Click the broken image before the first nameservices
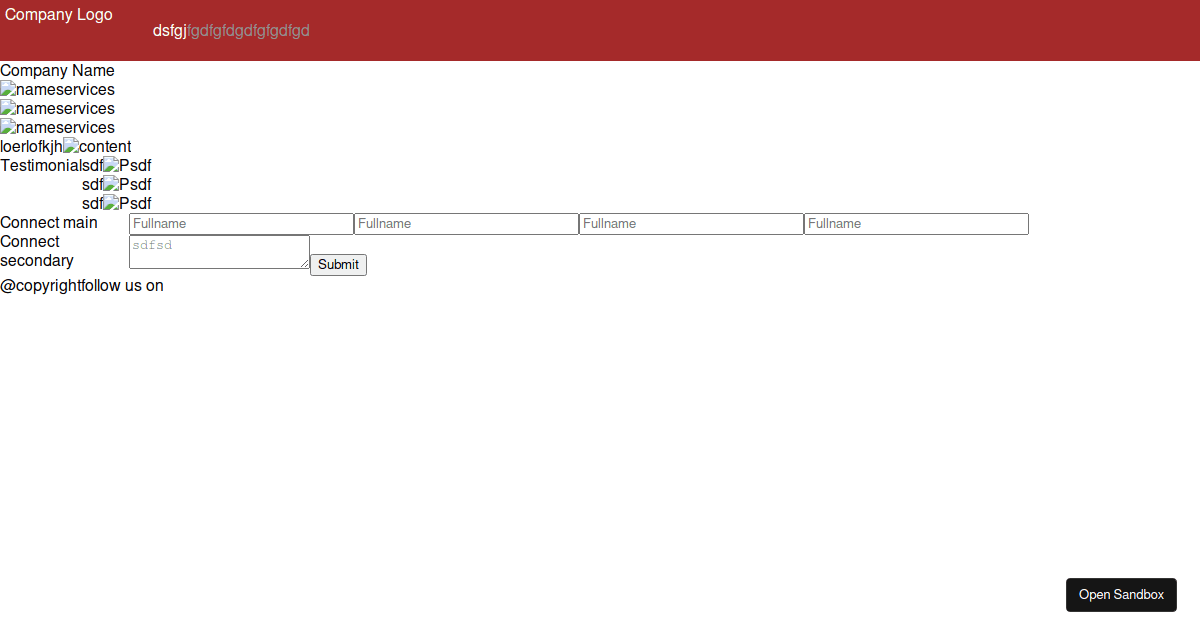 (x=8, y=89)
